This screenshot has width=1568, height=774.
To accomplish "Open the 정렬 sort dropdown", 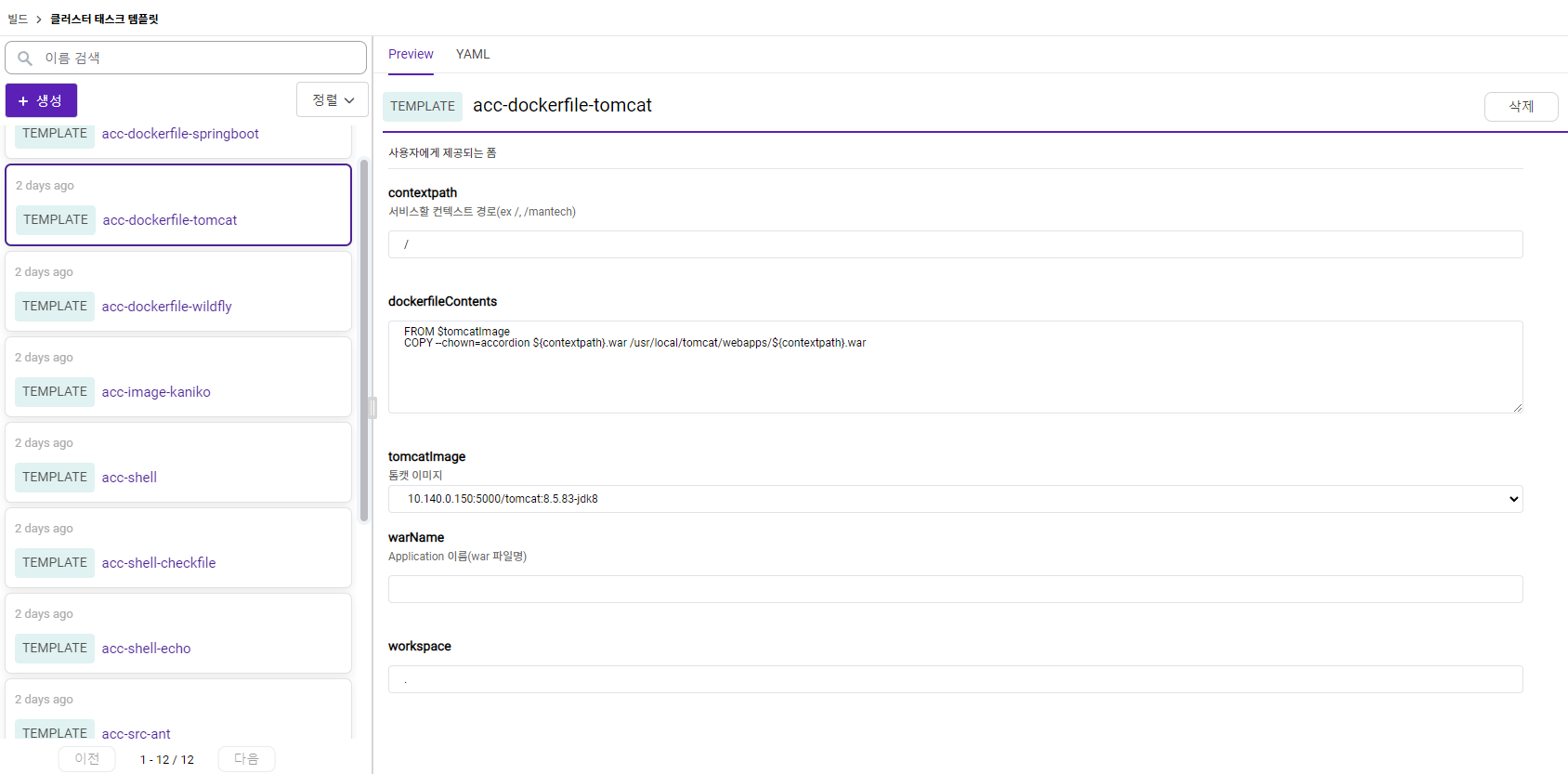I will [333, 99].
